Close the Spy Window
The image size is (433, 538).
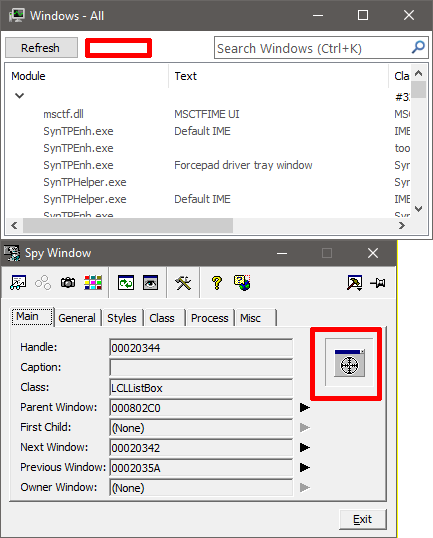(373, 253)
